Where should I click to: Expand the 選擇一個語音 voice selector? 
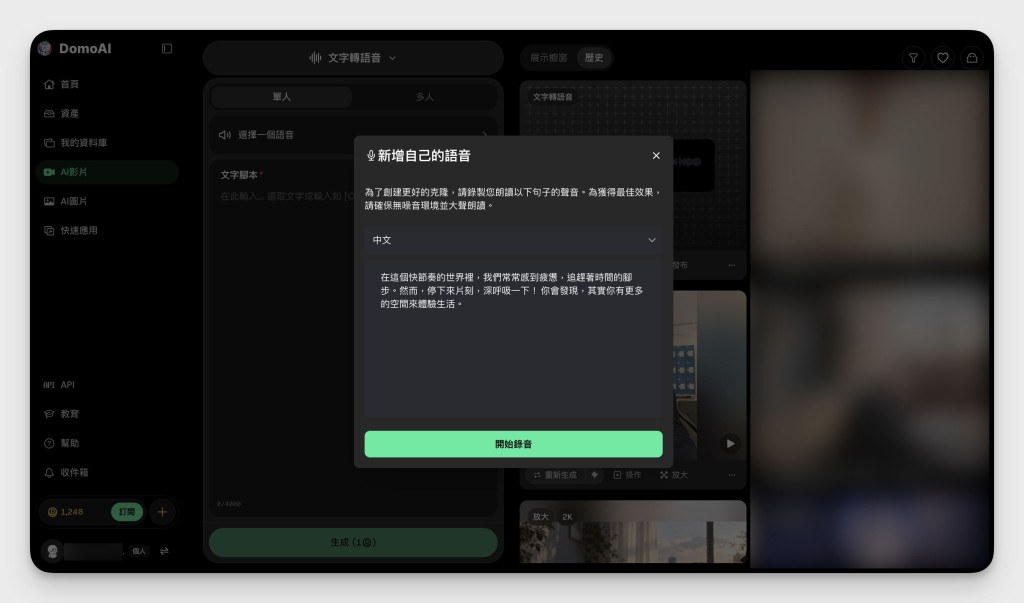353,135
